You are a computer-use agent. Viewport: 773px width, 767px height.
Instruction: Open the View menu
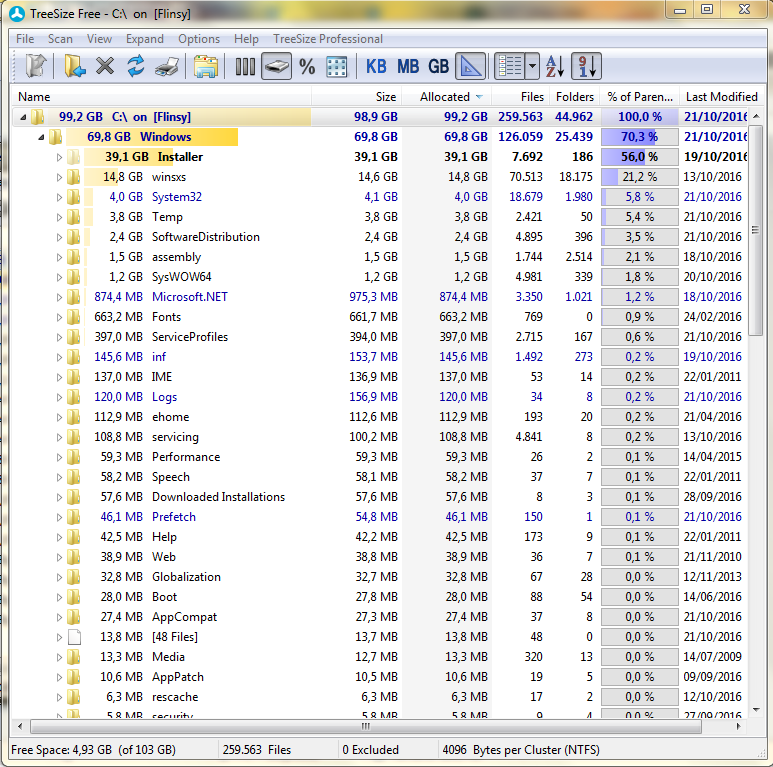coord(99,39)
